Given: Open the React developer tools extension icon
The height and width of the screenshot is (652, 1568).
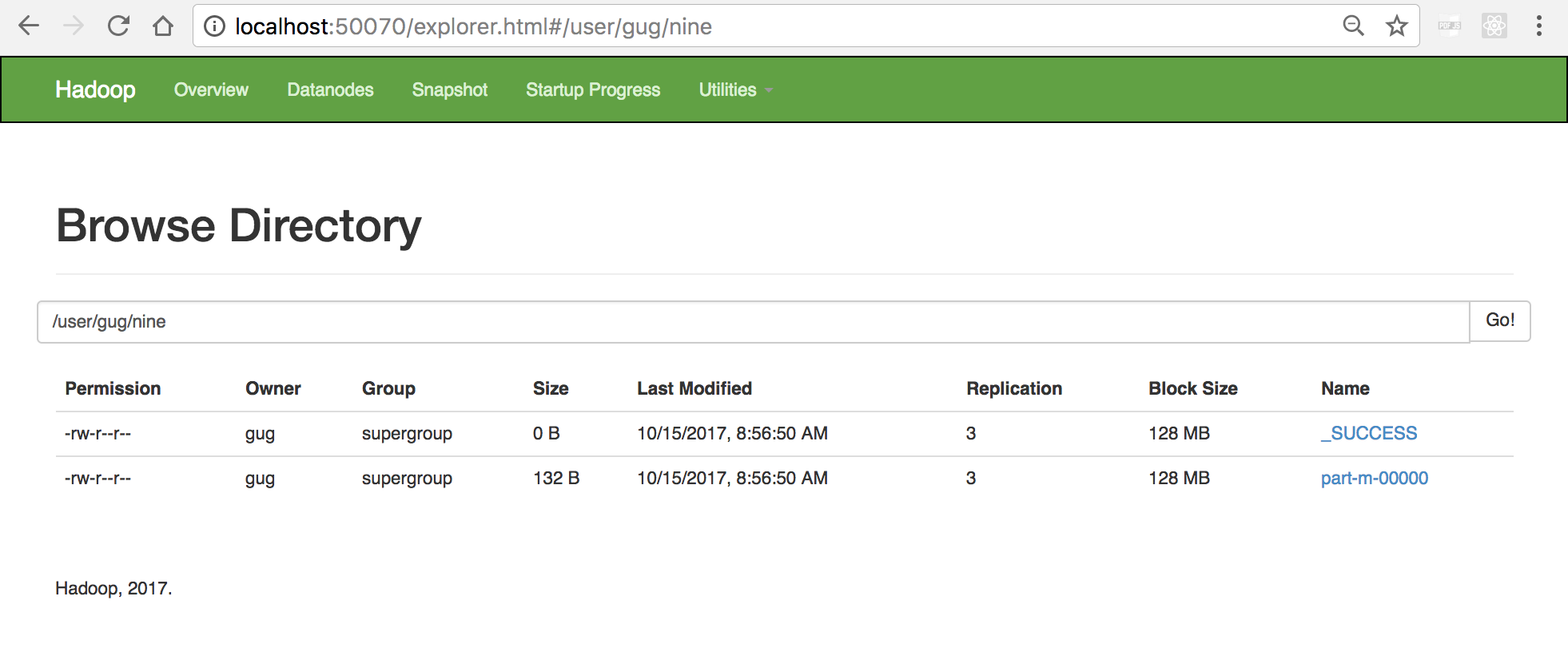Looking at the screenshot, I should point(1494,26).
